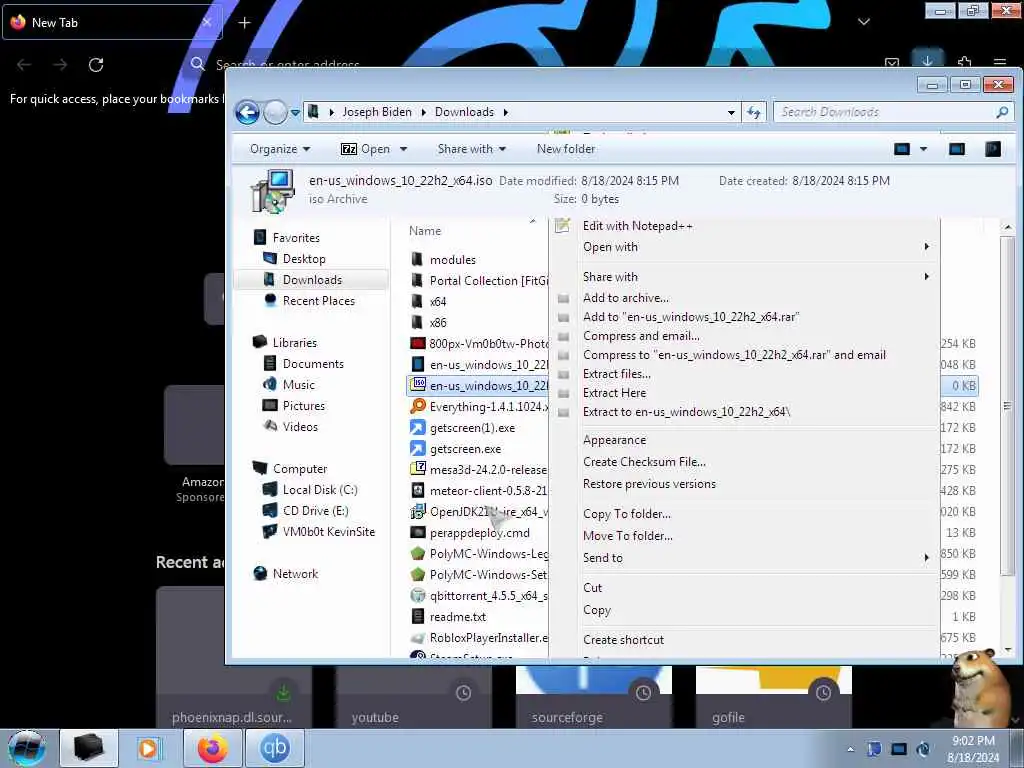Screen dimensions: 1024x768
Task: Click the Windows Start orb
Action: (x=26, y=748)
